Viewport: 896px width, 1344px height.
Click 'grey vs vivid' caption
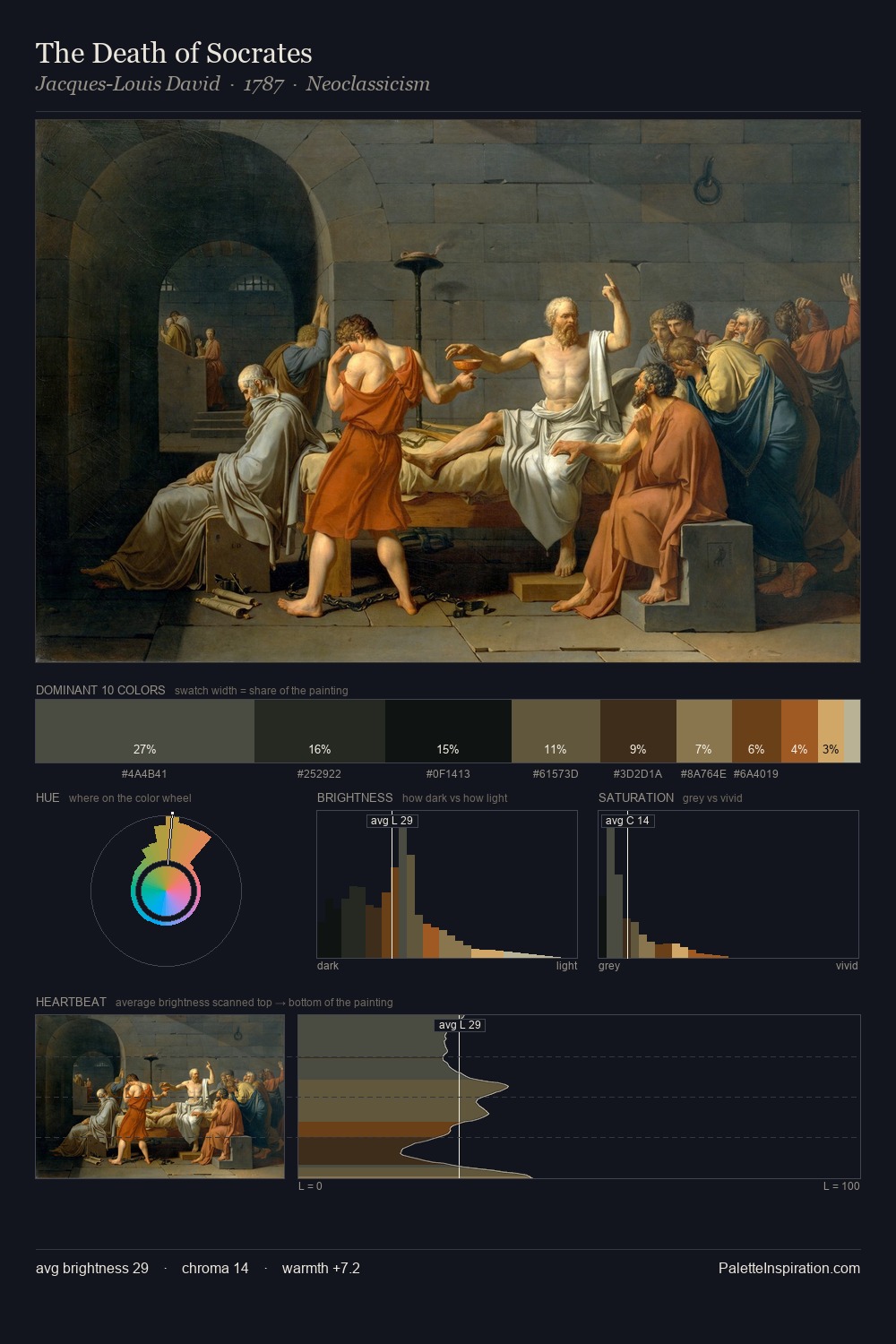point(712,798)
